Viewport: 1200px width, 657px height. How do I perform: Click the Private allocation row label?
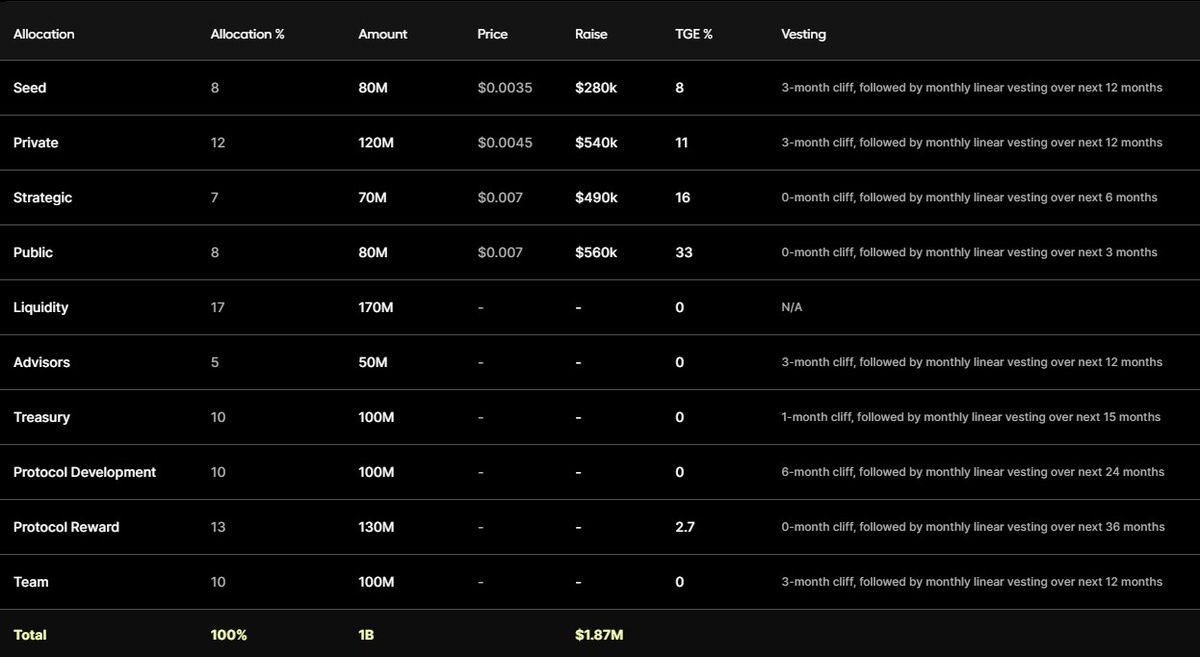[x=36, y=143]
